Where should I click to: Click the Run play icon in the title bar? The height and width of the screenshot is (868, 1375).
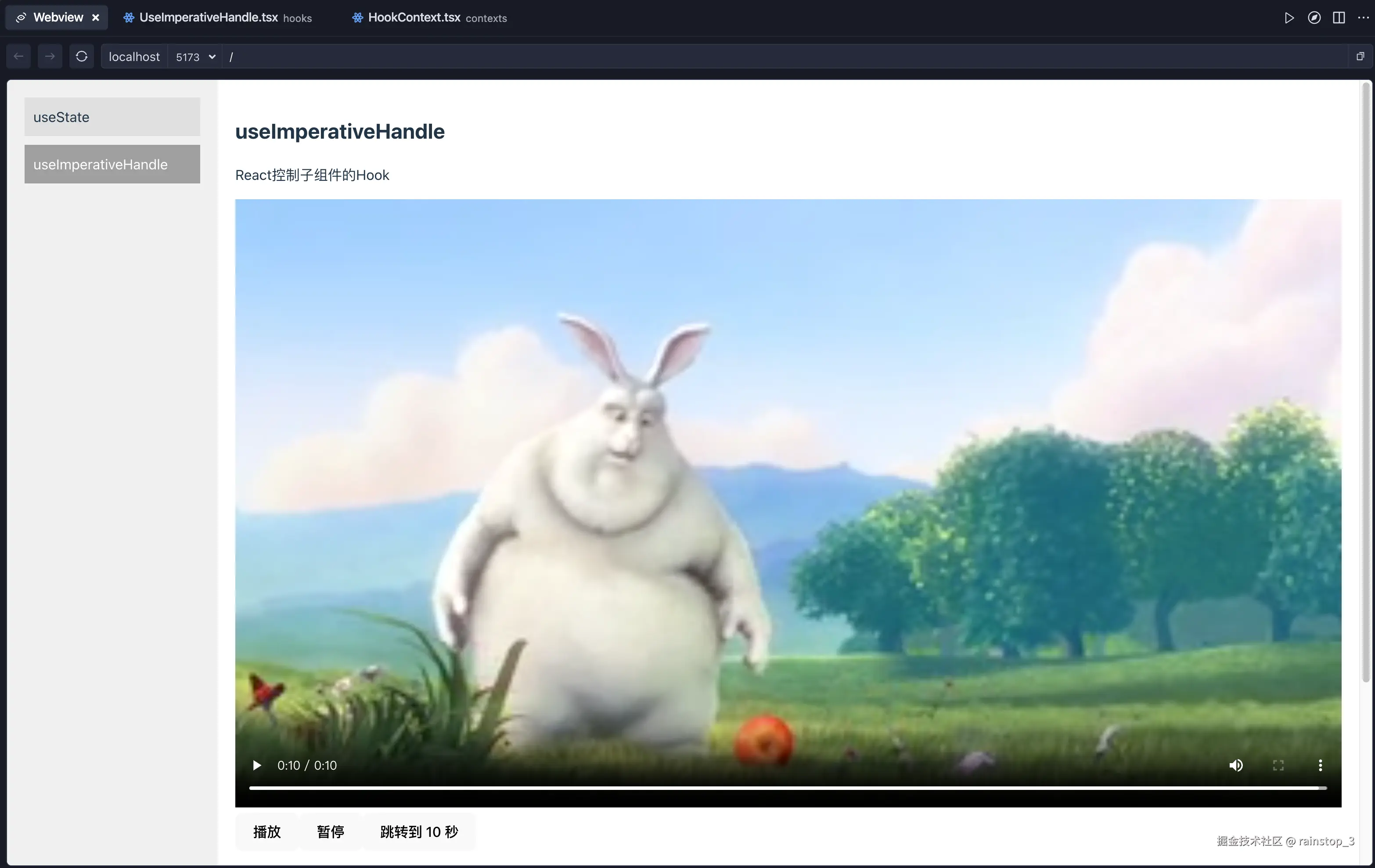pos(1289,17)
